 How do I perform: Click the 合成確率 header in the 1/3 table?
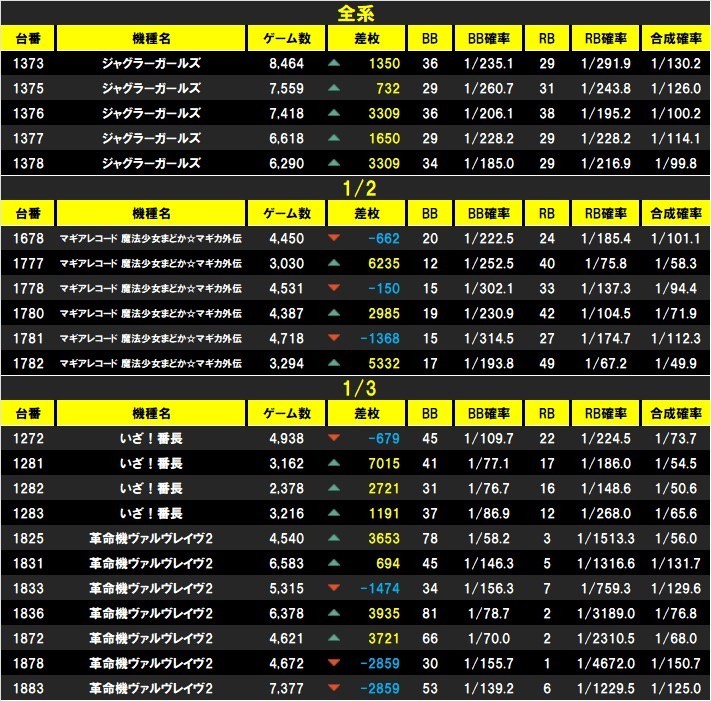point(676,413)
